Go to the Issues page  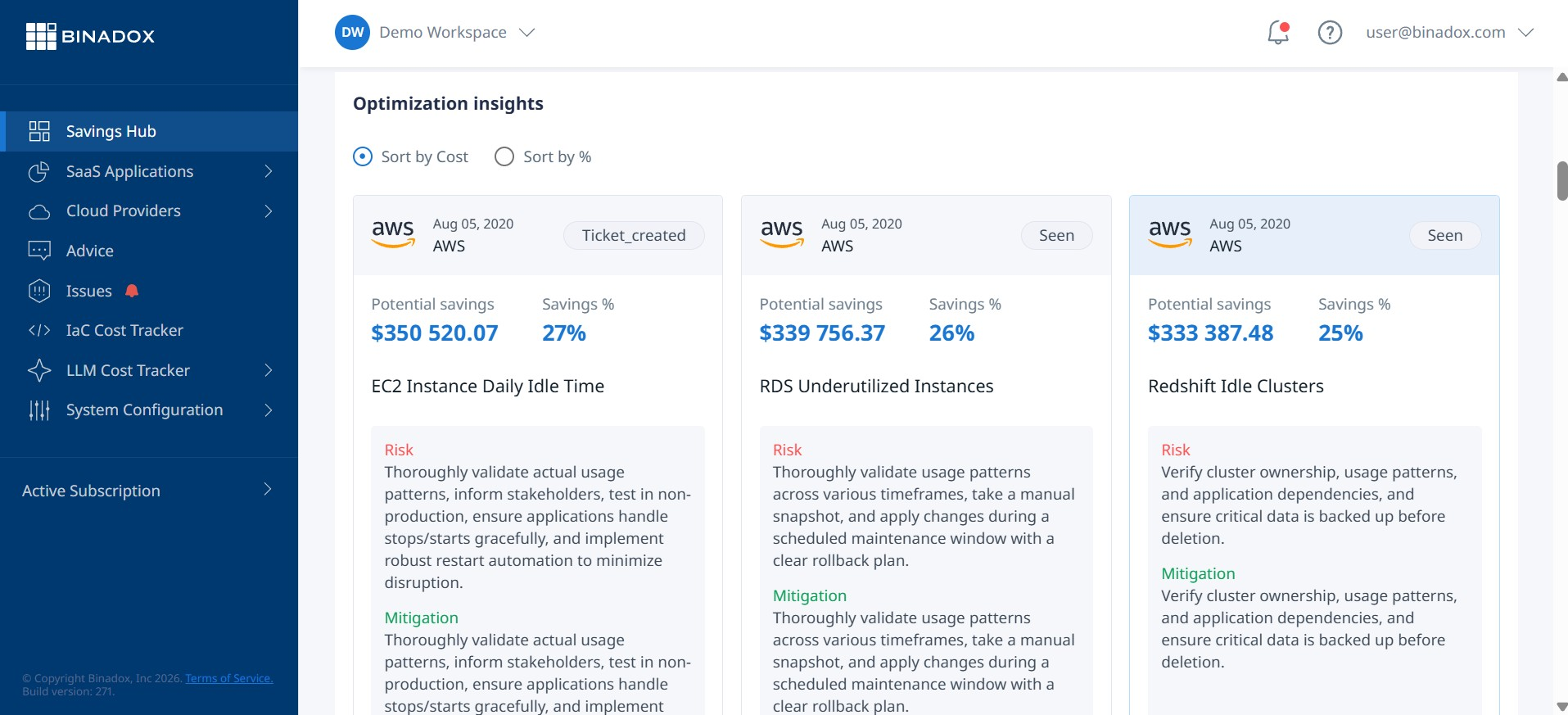(149, 291)
